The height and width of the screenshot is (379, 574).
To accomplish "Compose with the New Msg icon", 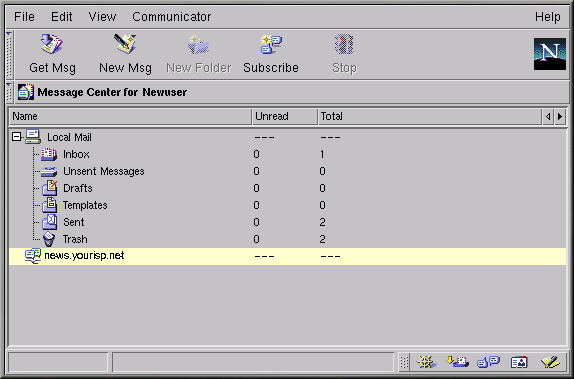I will coord(125,44).
